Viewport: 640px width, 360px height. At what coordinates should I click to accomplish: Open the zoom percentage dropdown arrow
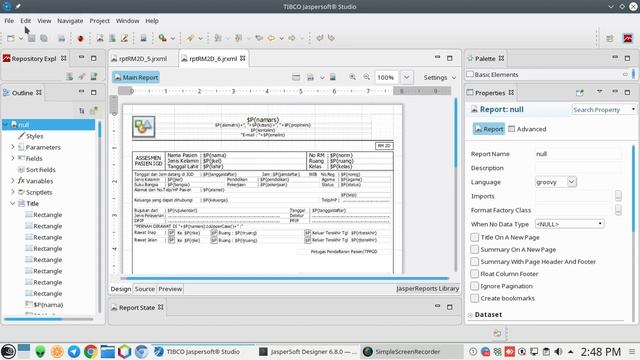[406, 77]
